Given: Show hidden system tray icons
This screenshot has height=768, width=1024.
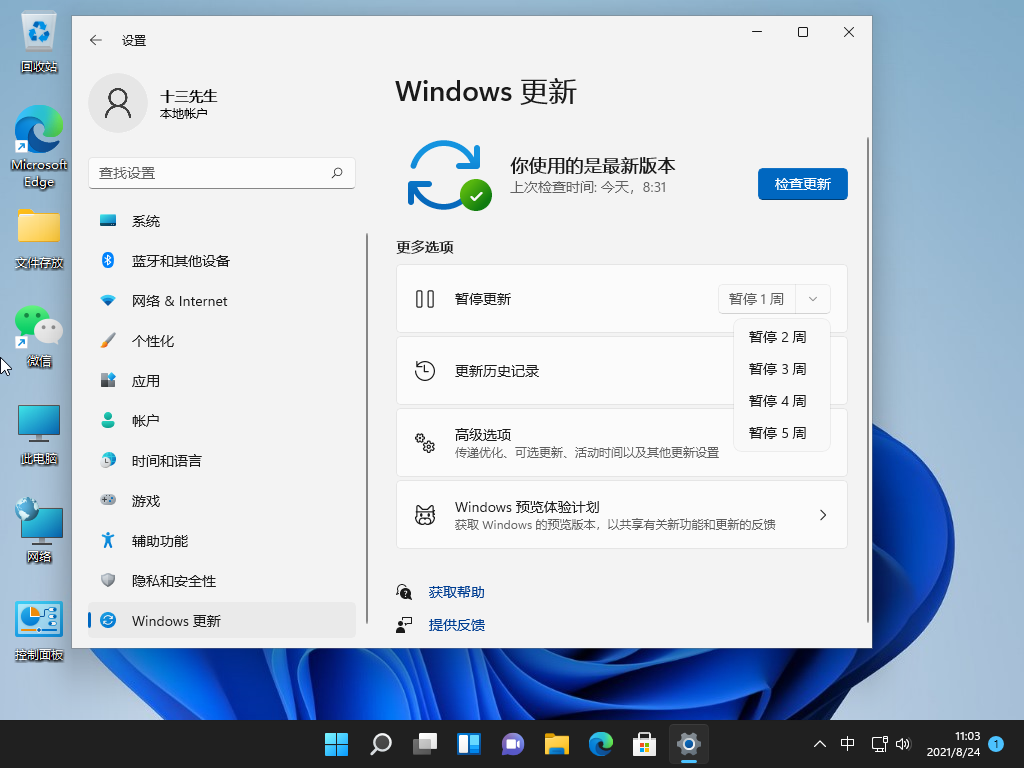Looking at the screenshot, I should click(820, 744).
